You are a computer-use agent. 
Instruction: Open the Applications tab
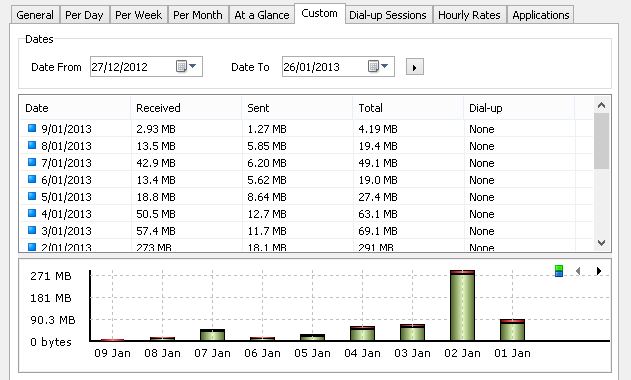tap(541, 15)
